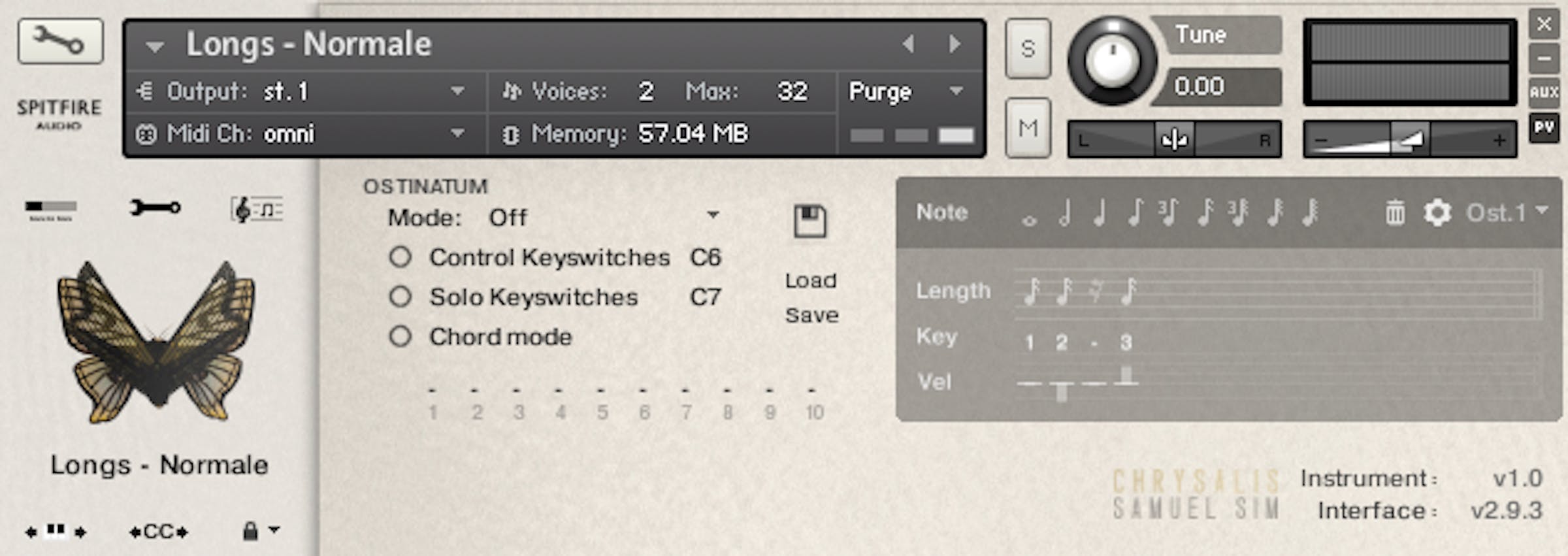Enable Control Keyswitches option
Image resolution: width=1568 pixels, height=556 pixels.
tap(400, 257)
